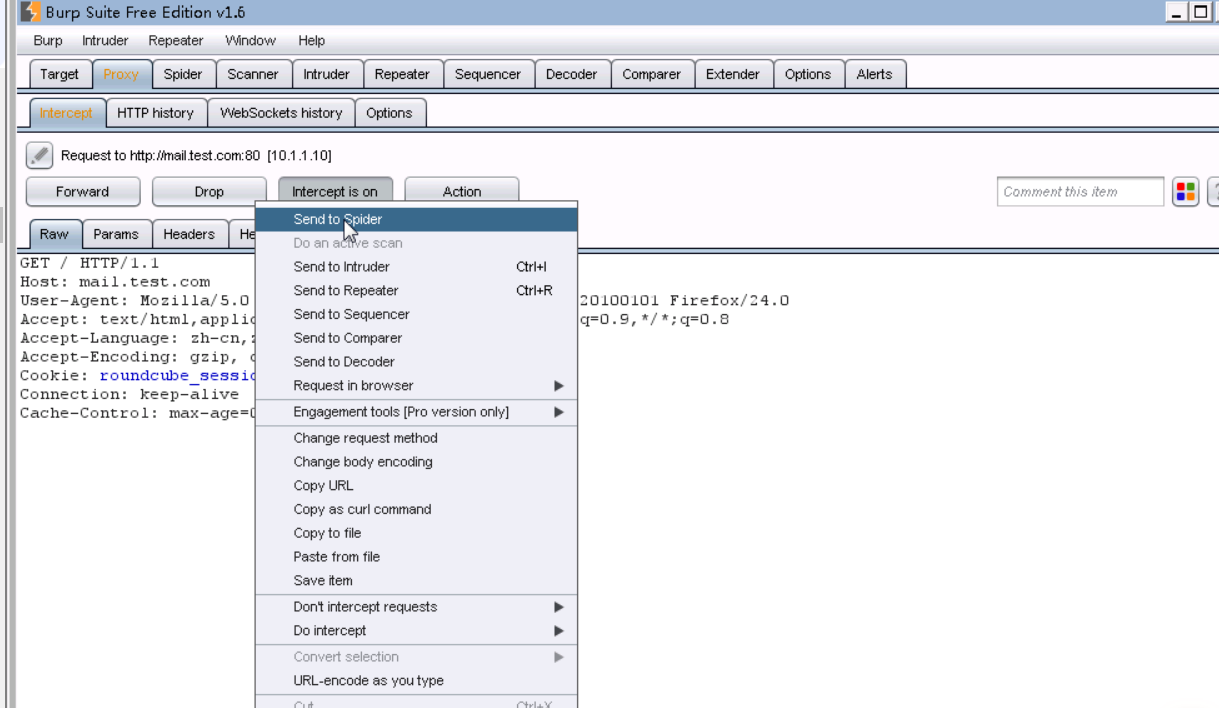The height and width of the screenshot is (708, 1219).
Task: Switch to the Headers view tab
Action: coord(189,234)
